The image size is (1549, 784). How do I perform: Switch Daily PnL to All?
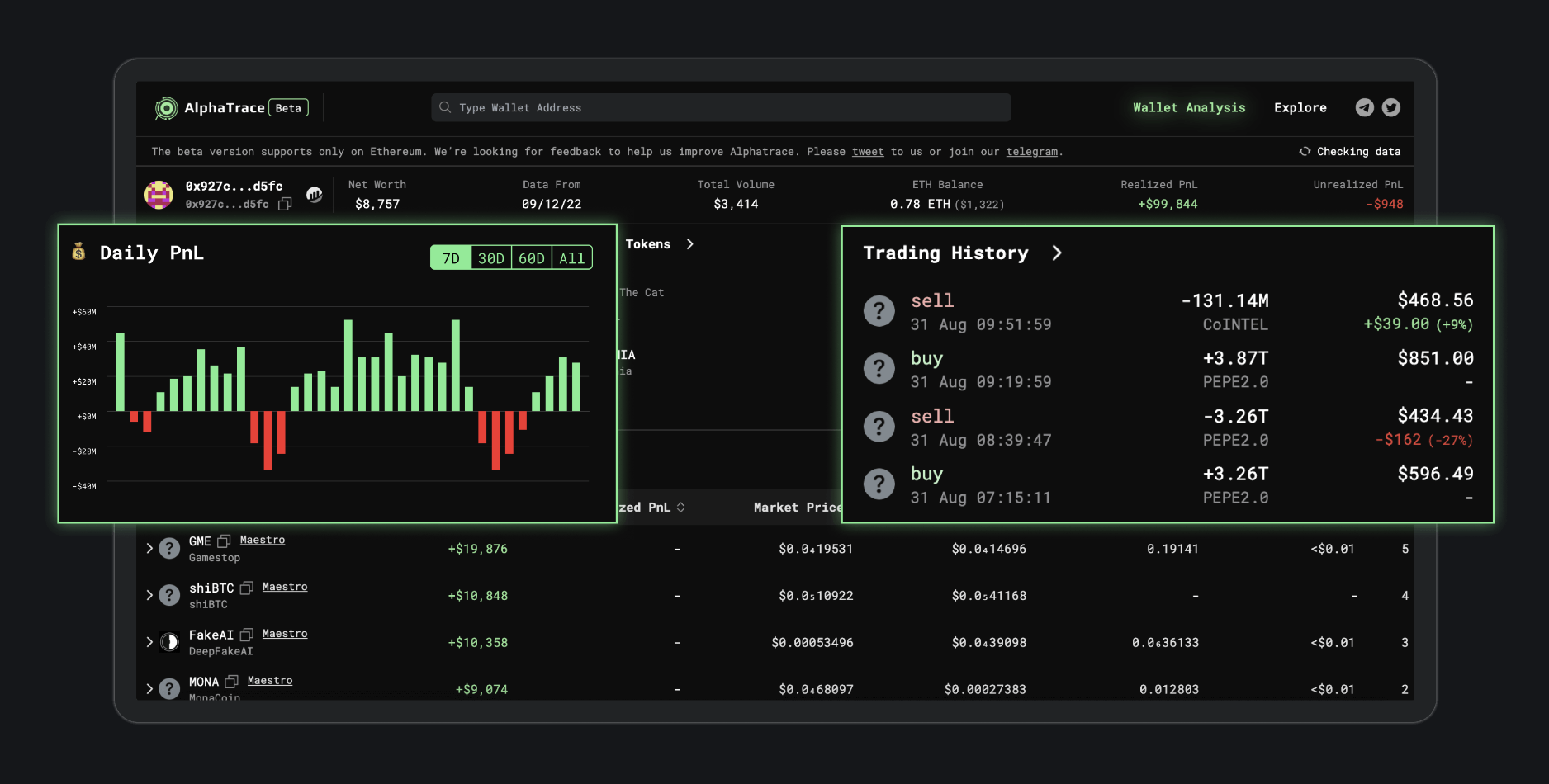[571, 258]
